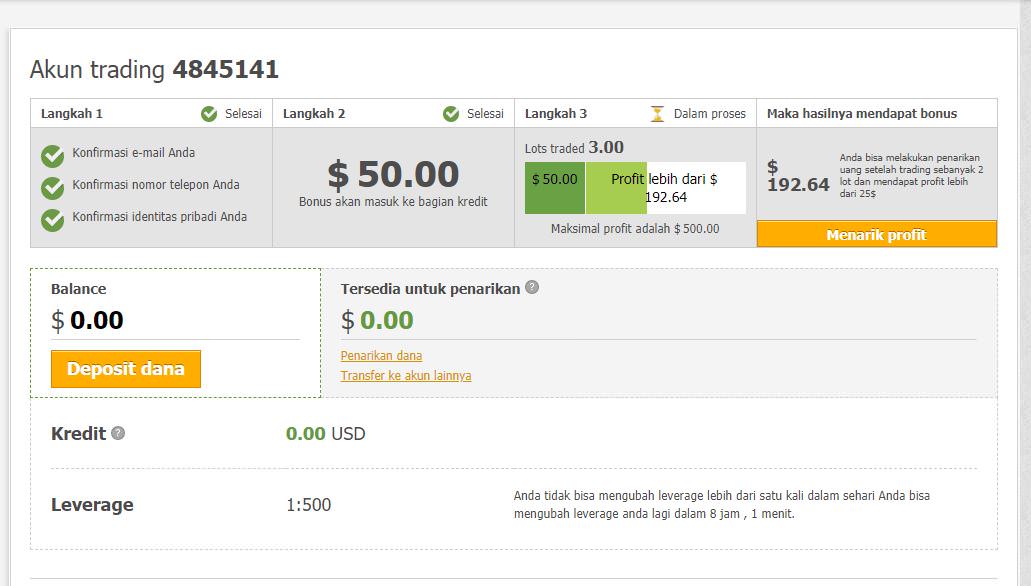The width and height of the screenshot is (1031, 586).
Task: Click the leverage value 1:500
Action: [x=309, y=505]
